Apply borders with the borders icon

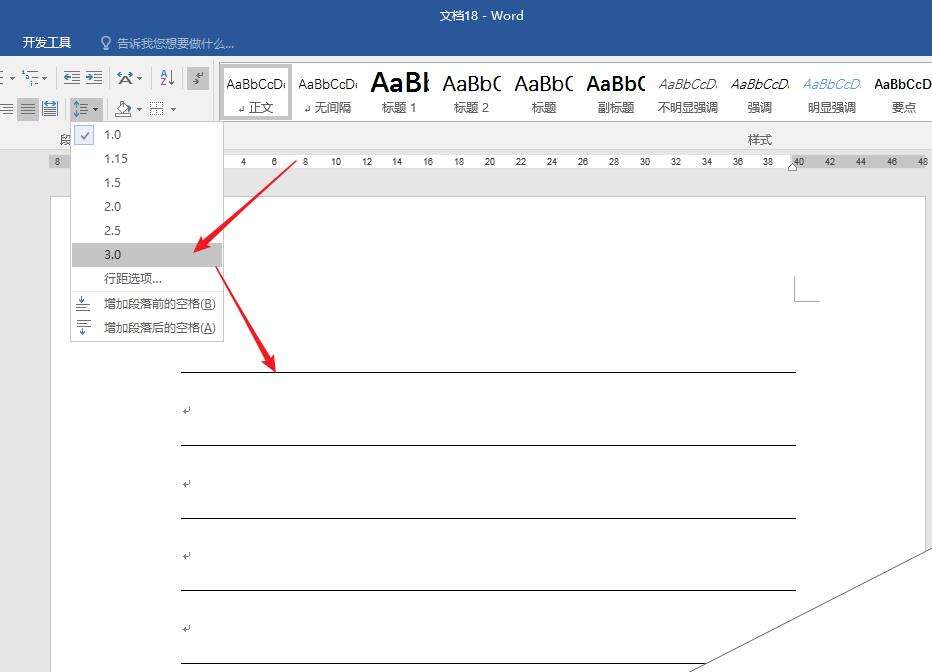157,109
